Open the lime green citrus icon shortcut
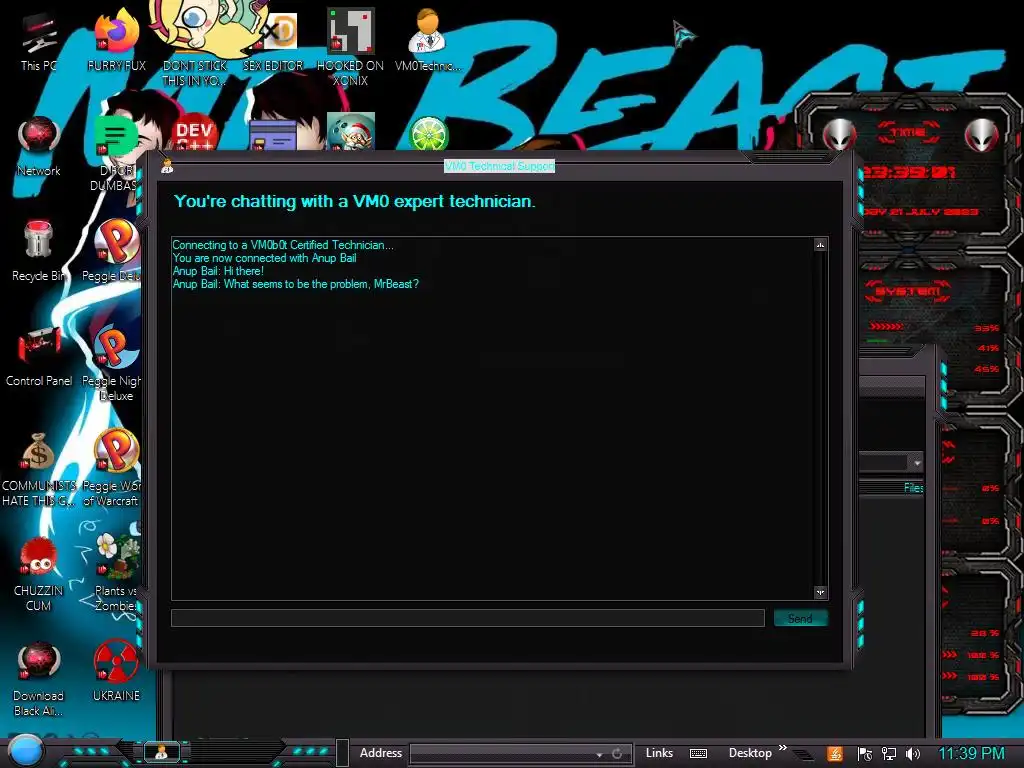The image size is (1024, 768). [428, 133]
